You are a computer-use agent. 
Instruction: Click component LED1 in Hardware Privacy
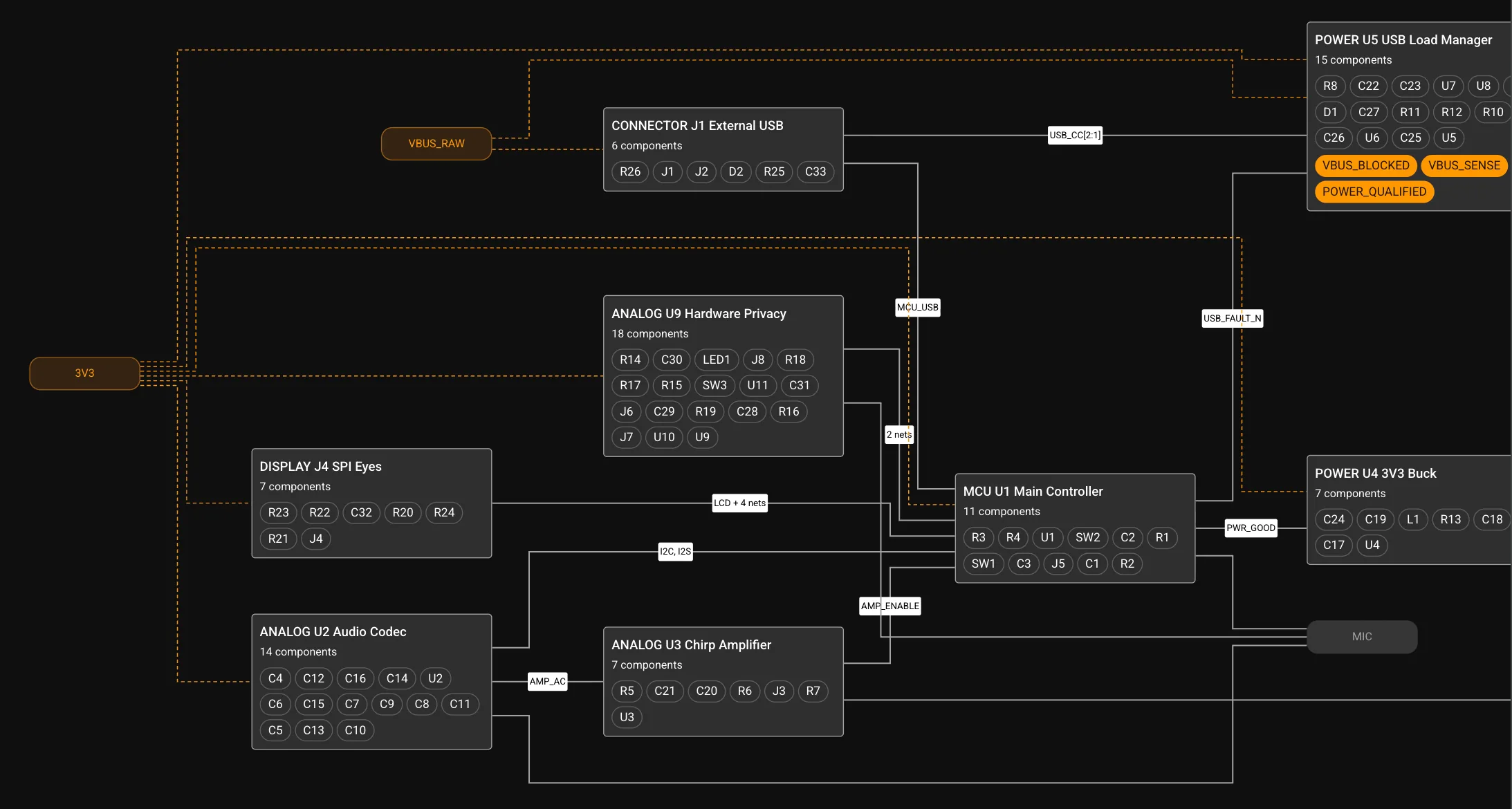(x=717, y=360)
